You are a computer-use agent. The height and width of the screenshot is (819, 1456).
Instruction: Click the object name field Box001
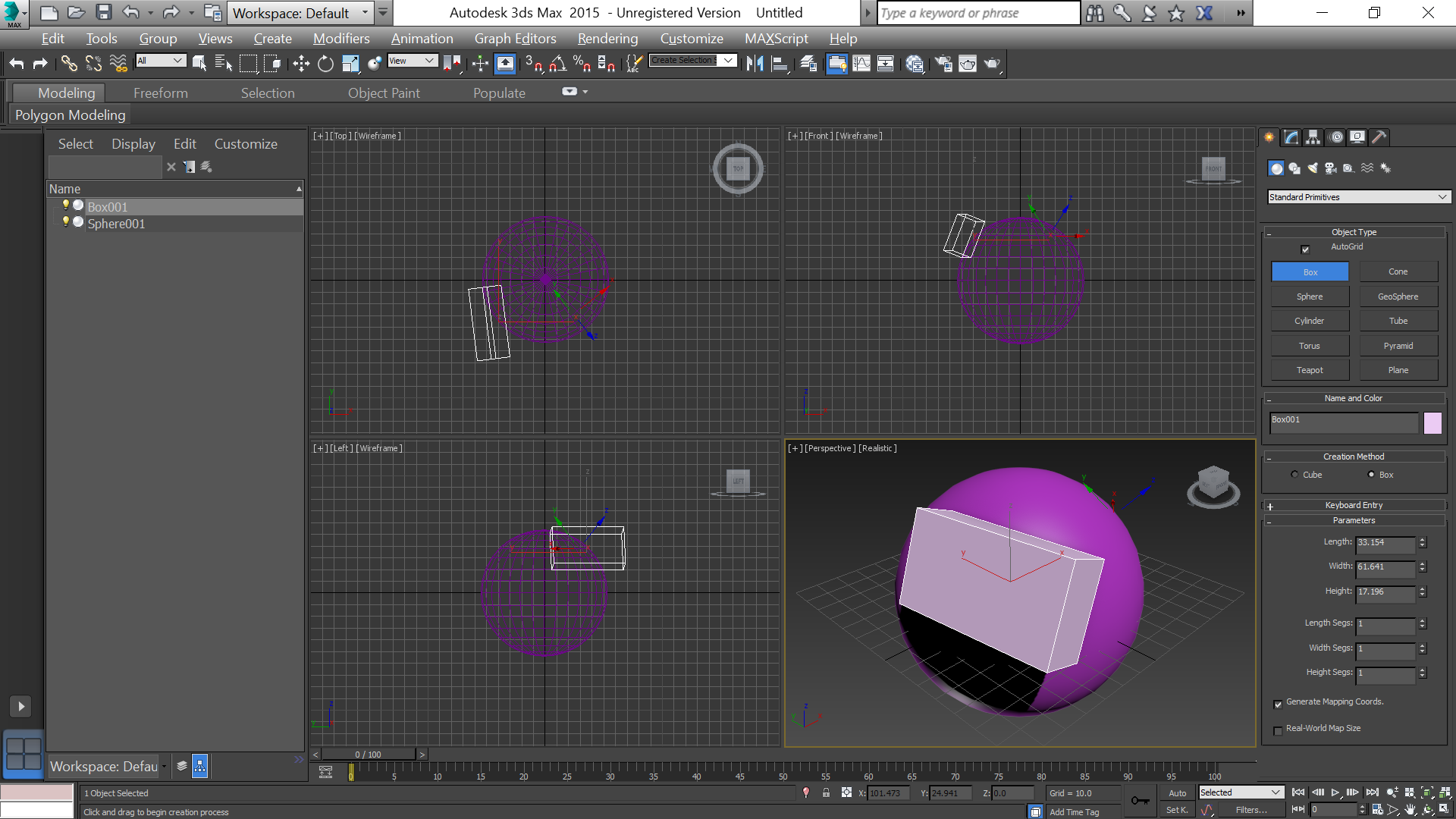click(1344, 422)
